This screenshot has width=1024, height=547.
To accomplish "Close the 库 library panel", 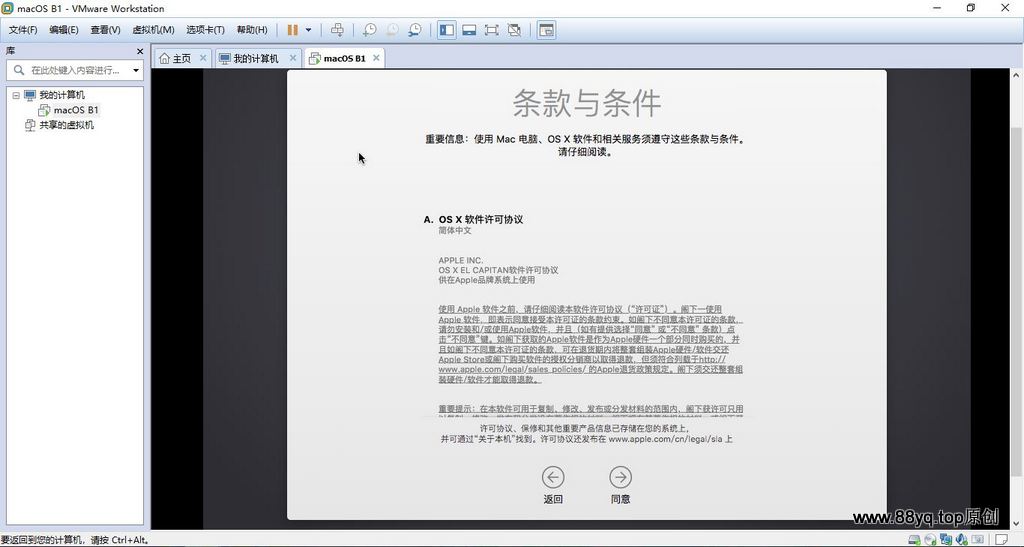I will [140, 51].
